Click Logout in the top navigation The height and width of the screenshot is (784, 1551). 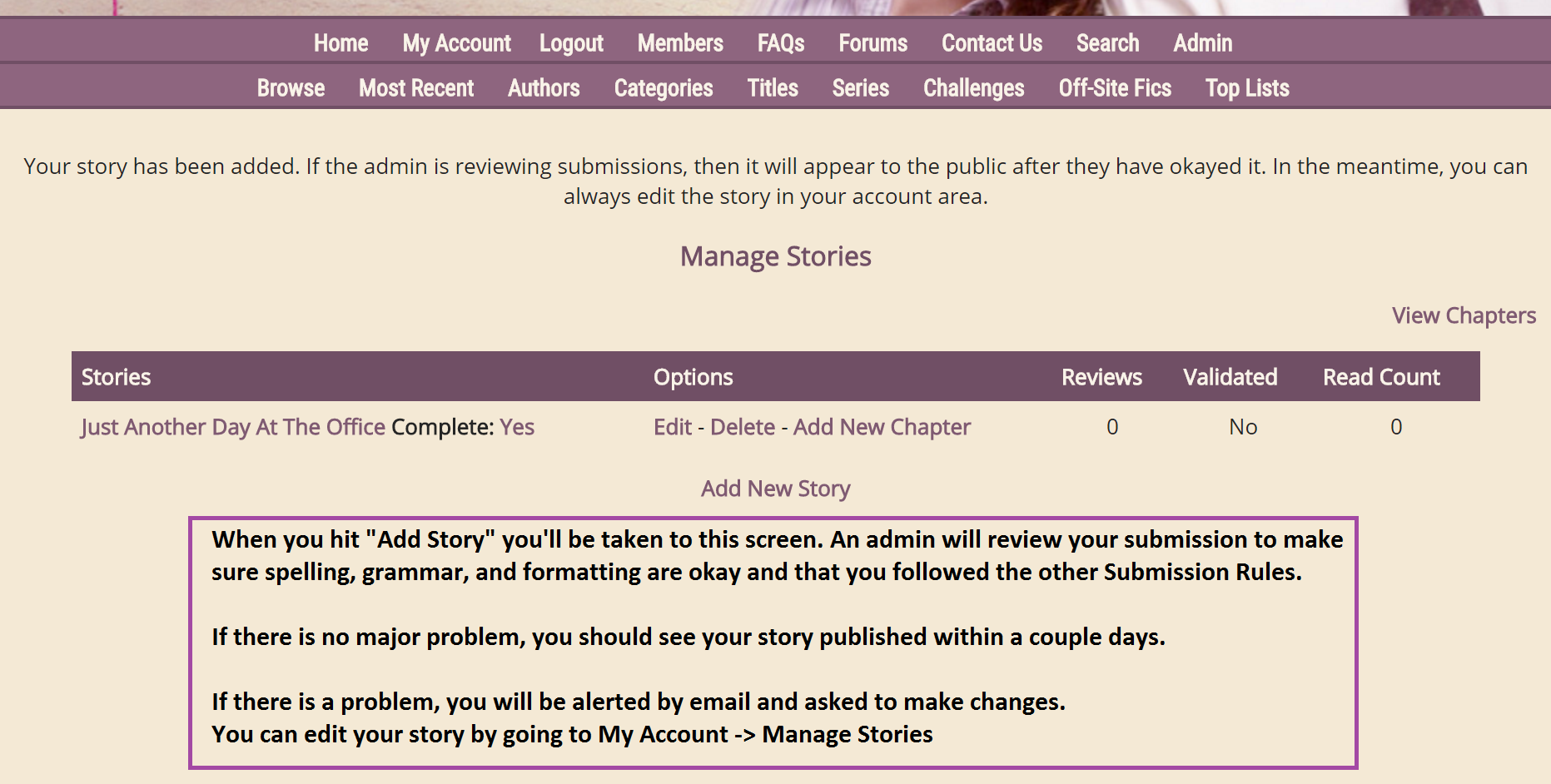pyautogui.click(x=571, y=43)
